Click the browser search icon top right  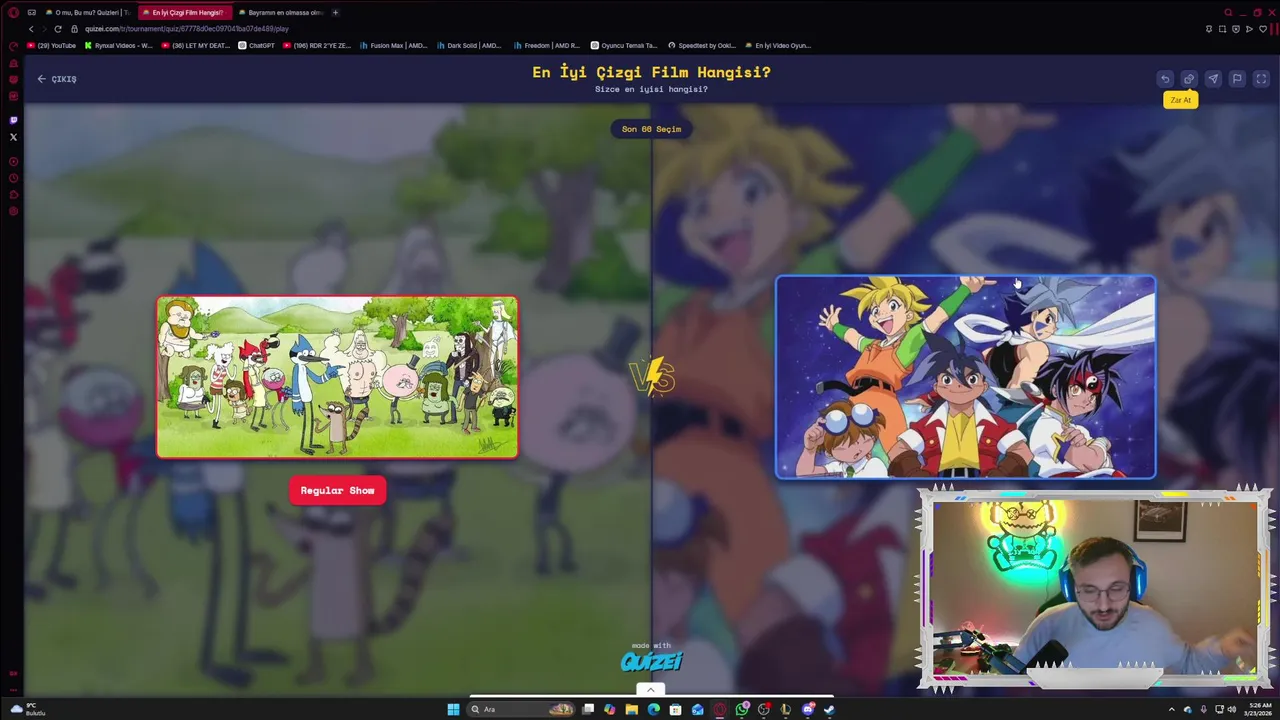tap(1229, 12)
